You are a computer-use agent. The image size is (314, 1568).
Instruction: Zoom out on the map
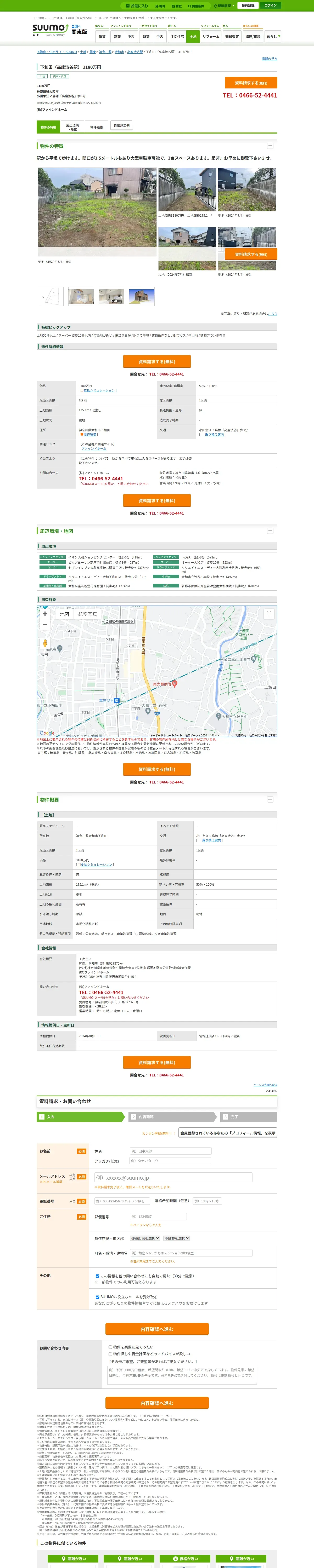(x=44, y=625)
